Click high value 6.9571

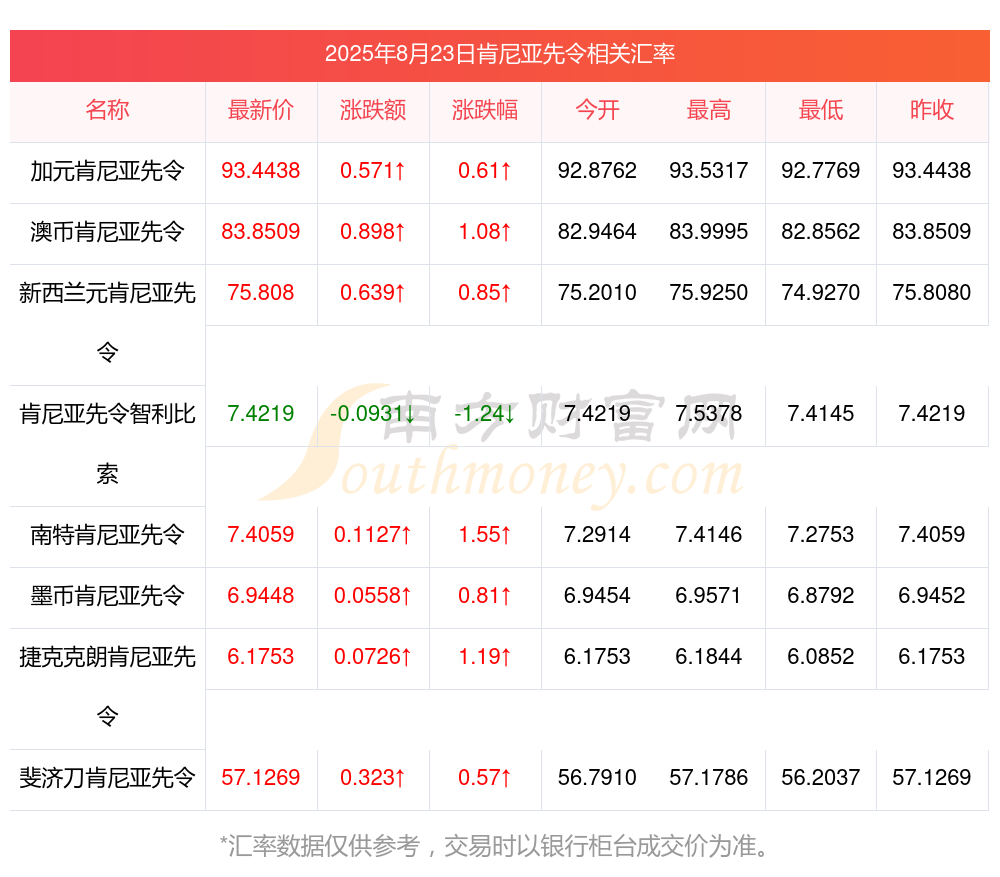click(709, 595)
